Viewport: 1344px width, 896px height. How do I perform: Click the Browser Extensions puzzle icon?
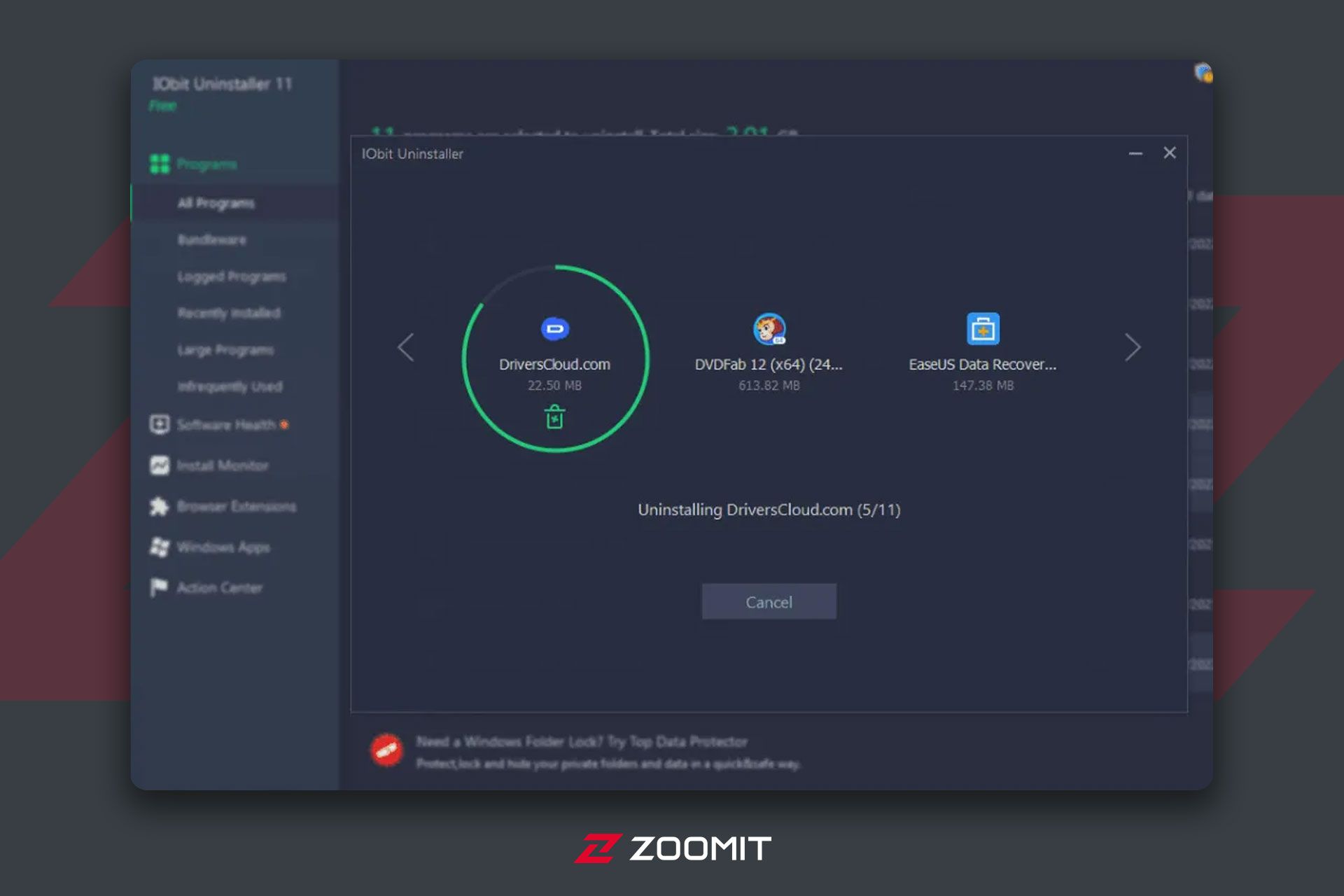(160, 506)
